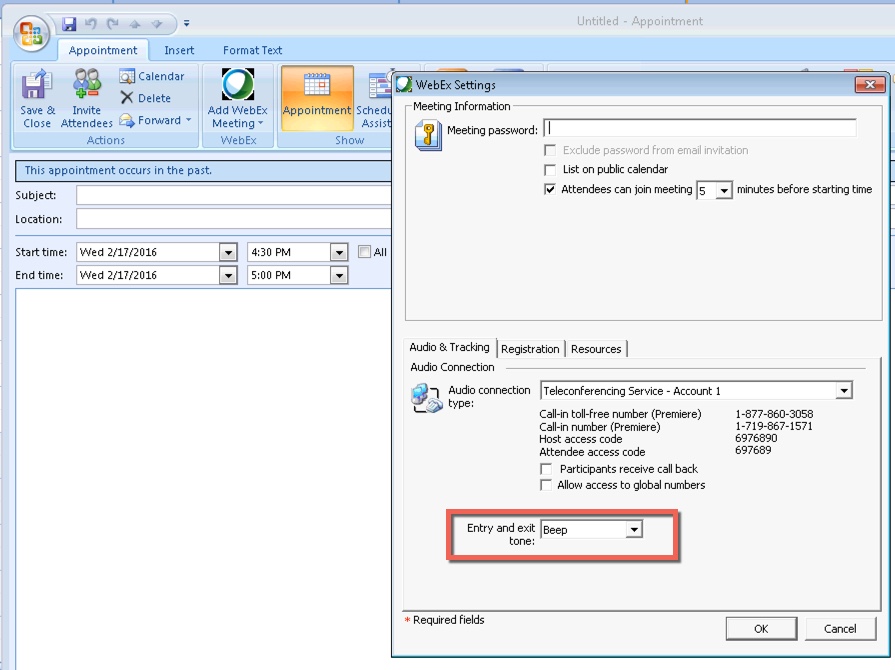Switch to the Registration tab

pyautogui.click(x=530, y=349)
